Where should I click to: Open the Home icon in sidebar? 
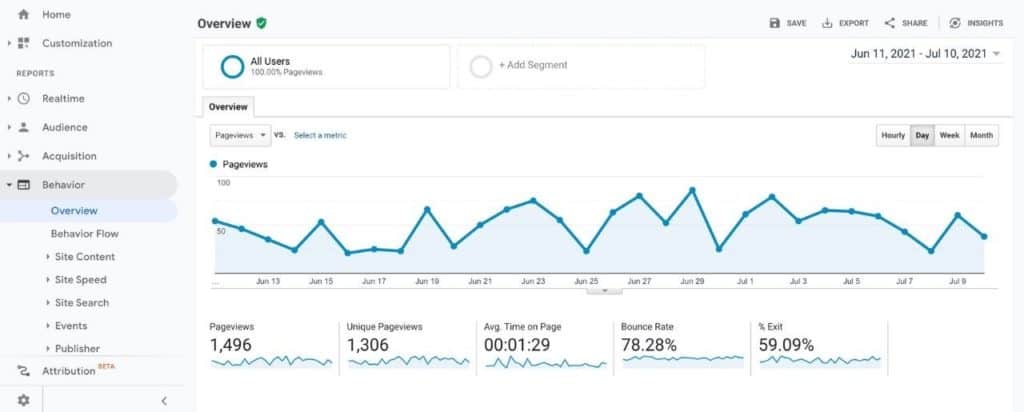coord(24,14)
